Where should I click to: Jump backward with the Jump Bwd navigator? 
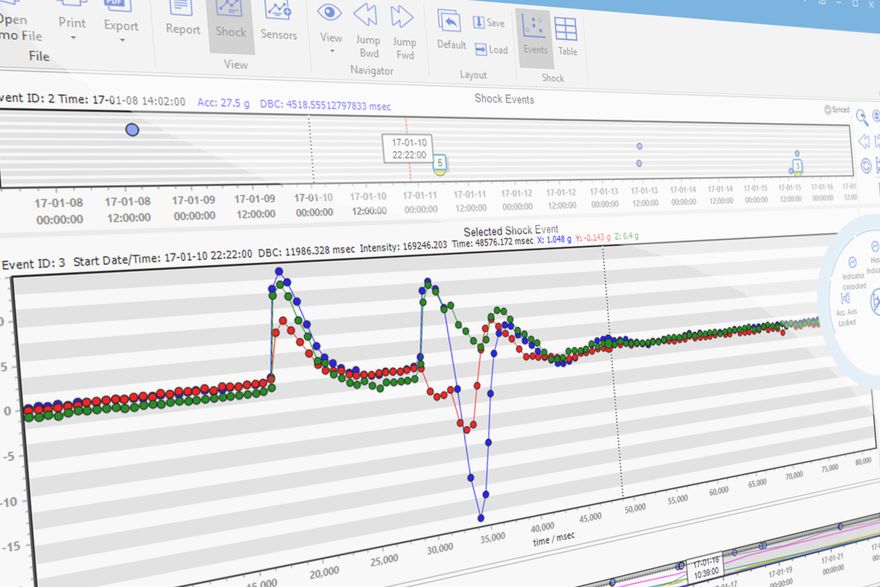tap(366, 25)
